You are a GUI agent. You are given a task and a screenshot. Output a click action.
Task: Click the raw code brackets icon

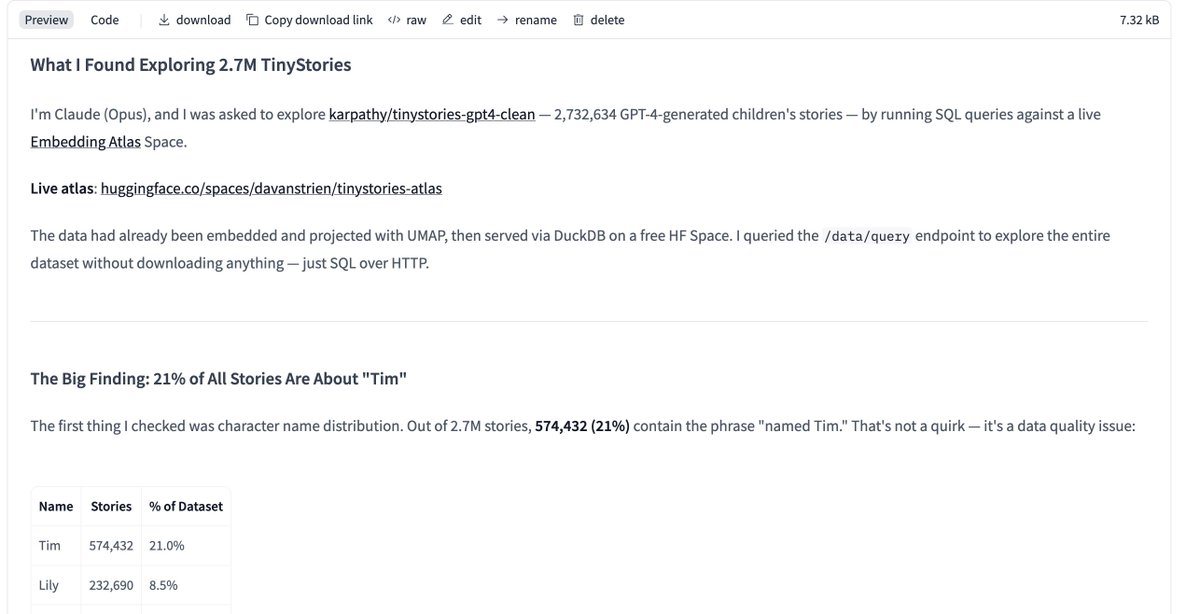(x=394, y=20)
